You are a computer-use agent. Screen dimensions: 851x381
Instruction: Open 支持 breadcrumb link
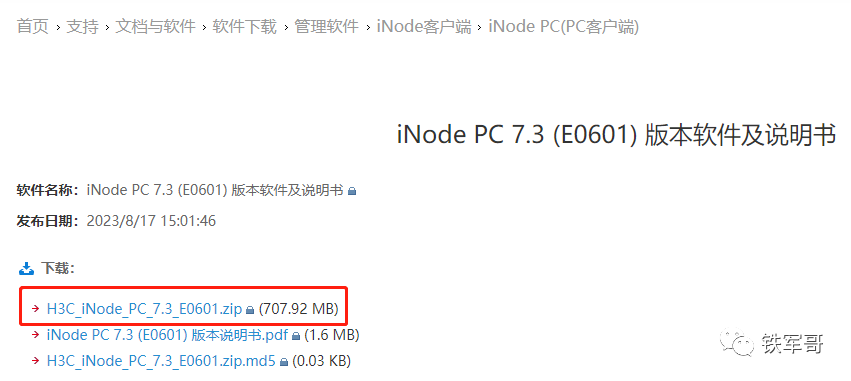pyautogui.click(x=82, y=26)
